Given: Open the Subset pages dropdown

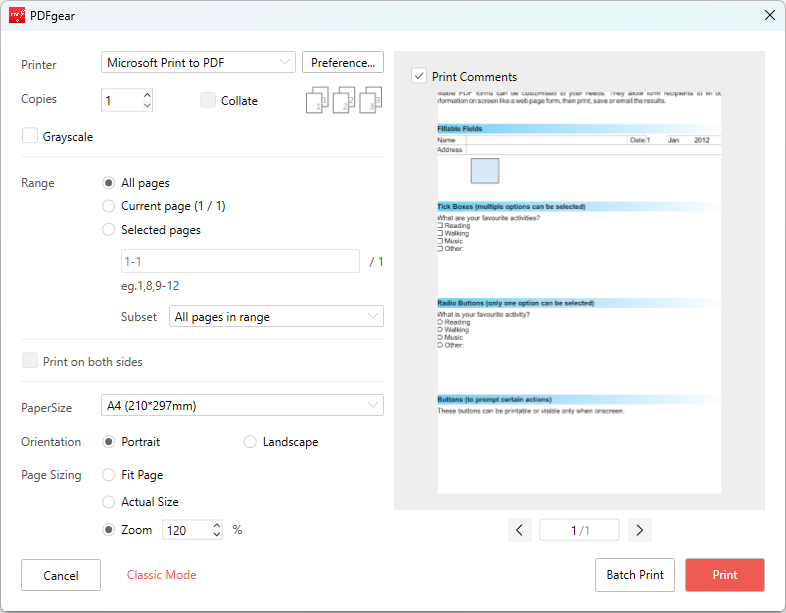Looking at the screenshot, I should [276, 317].
